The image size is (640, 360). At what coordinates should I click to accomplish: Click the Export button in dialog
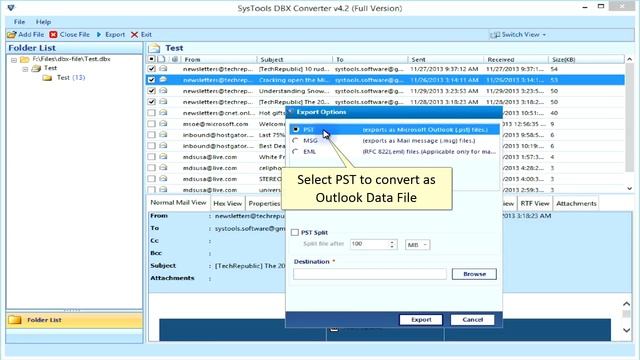(x=421, y=320)
